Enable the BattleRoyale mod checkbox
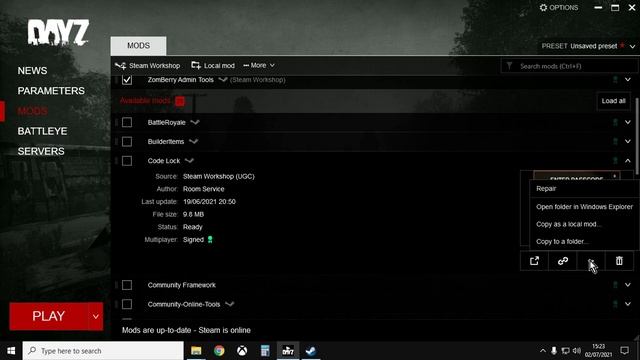 127,122
